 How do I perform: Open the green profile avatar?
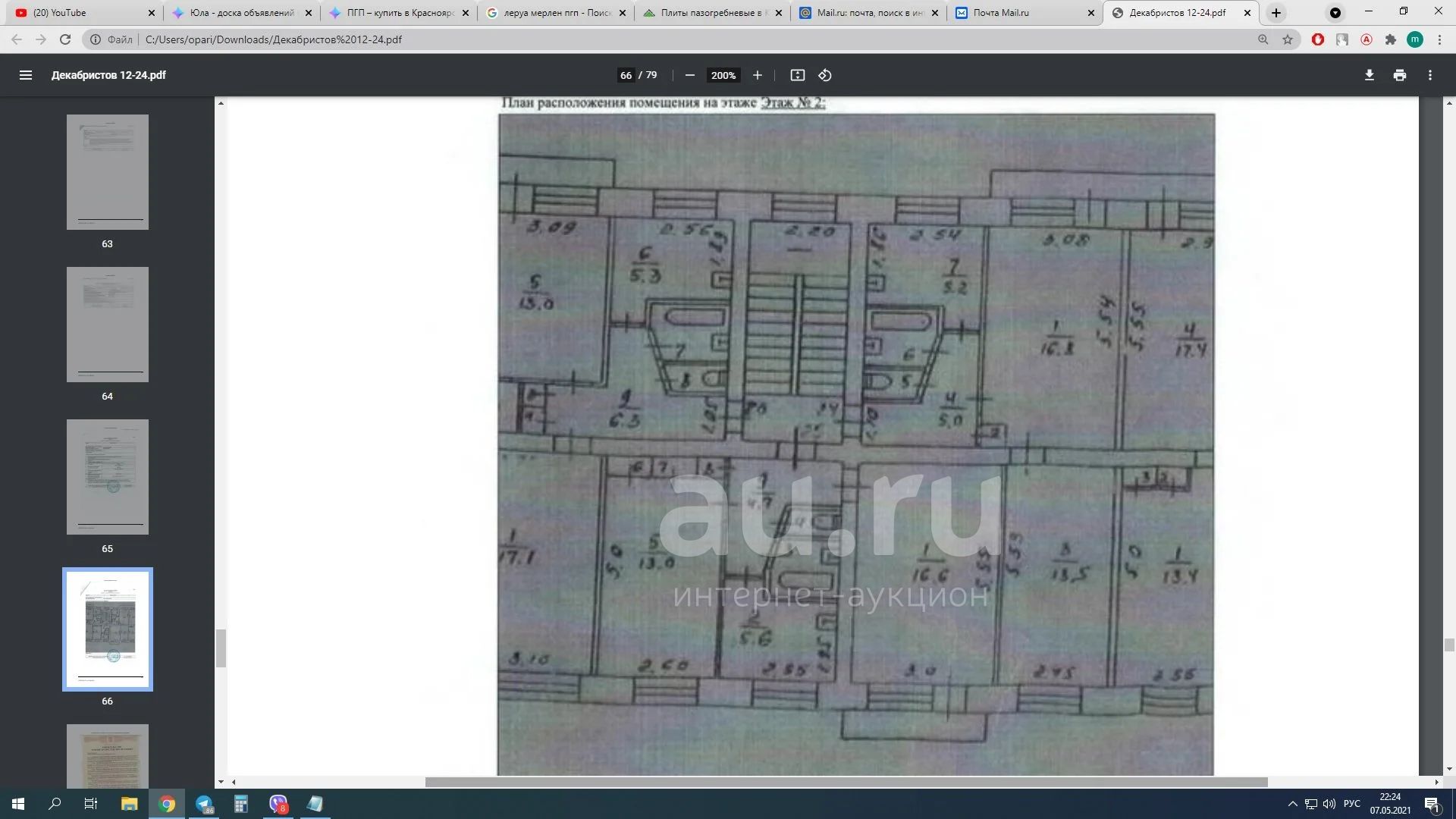(1415, 39)
